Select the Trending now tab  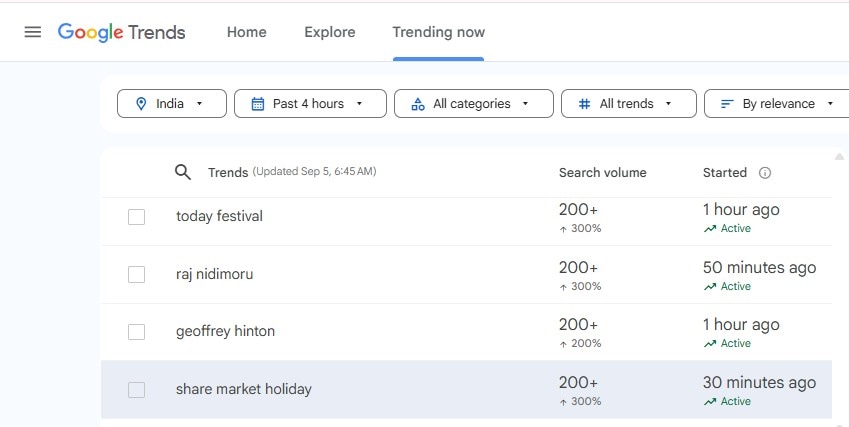(439, 32)
